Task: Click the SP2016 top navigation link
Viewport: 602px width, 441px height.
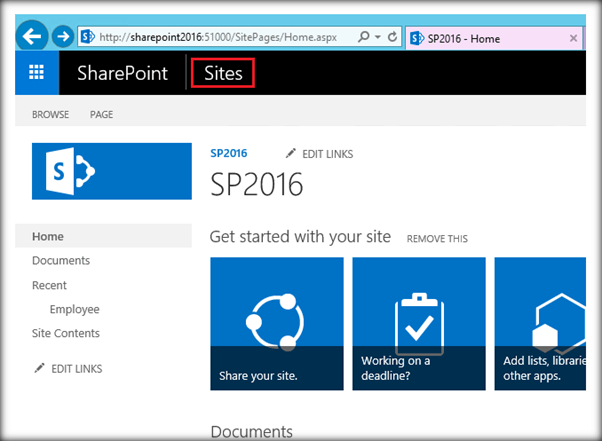Action: pyautogui.click(x=229, y=153)
